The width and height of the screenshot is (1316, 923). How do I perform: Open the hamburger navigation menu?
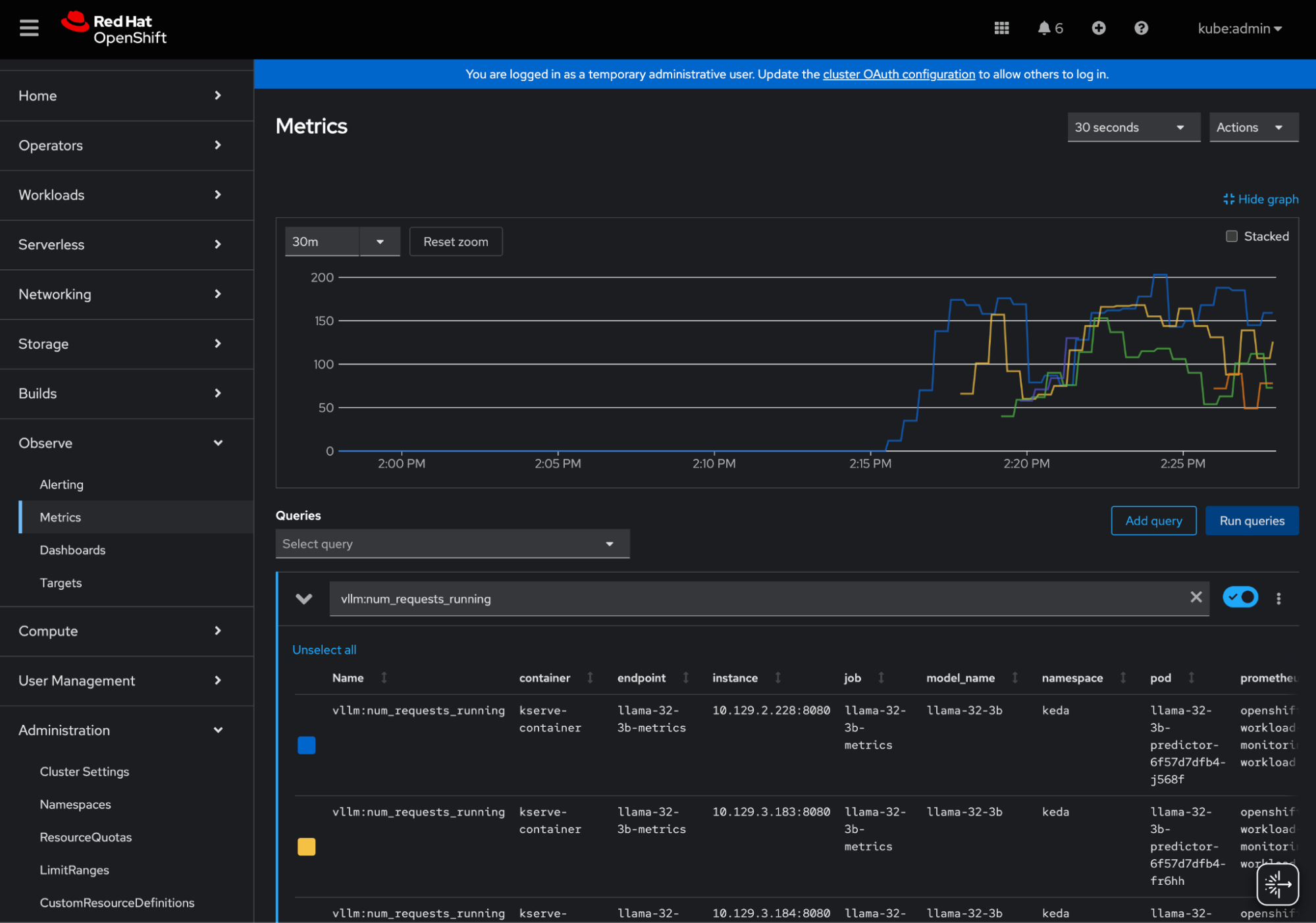(x=29, y=28)
